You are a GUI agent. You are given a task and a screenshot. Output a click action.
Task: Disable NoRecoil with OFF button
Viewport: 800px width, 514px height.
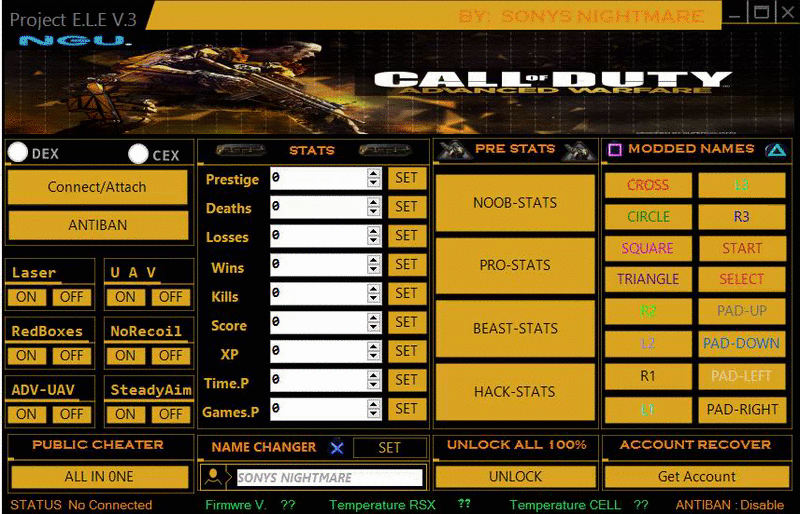click(171, 356)
